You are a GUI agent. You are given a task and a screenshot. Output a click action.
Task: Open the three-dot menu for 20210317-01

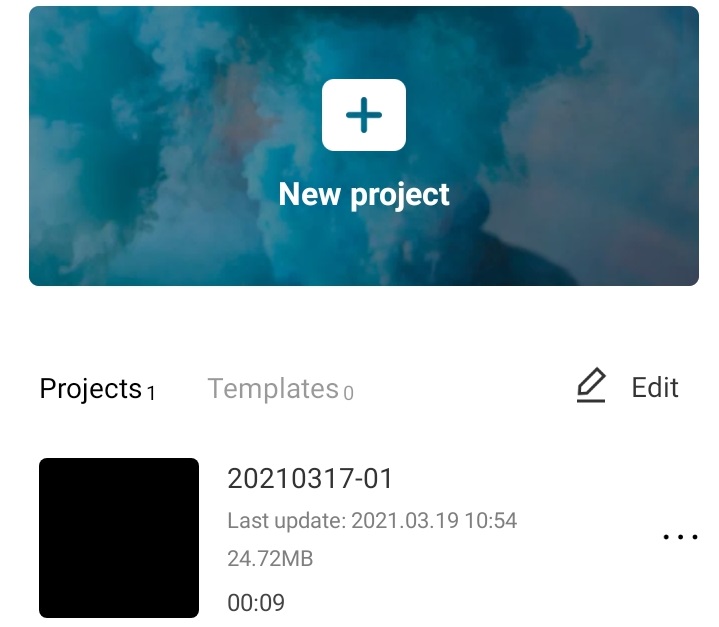pyautogui.click(x=680, y=537)
